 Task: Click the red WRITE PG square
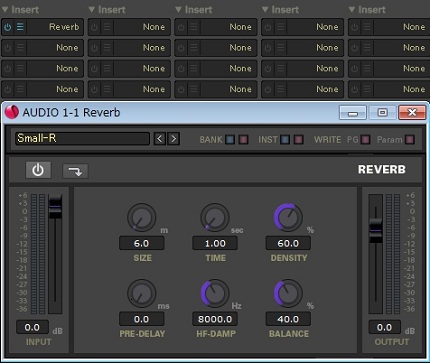point(365,139)
